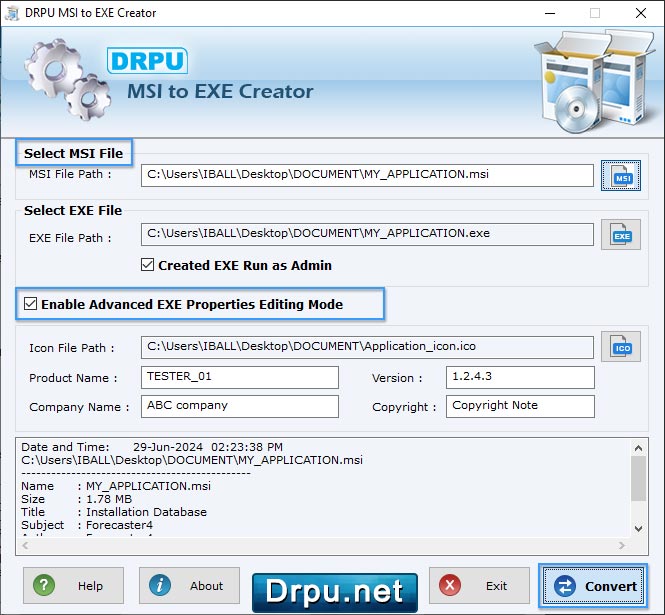Click the 'Select MSI File' heading
The height and width of the screenshot is (615, 665).
pyautogui.click(x=73, y=153)
